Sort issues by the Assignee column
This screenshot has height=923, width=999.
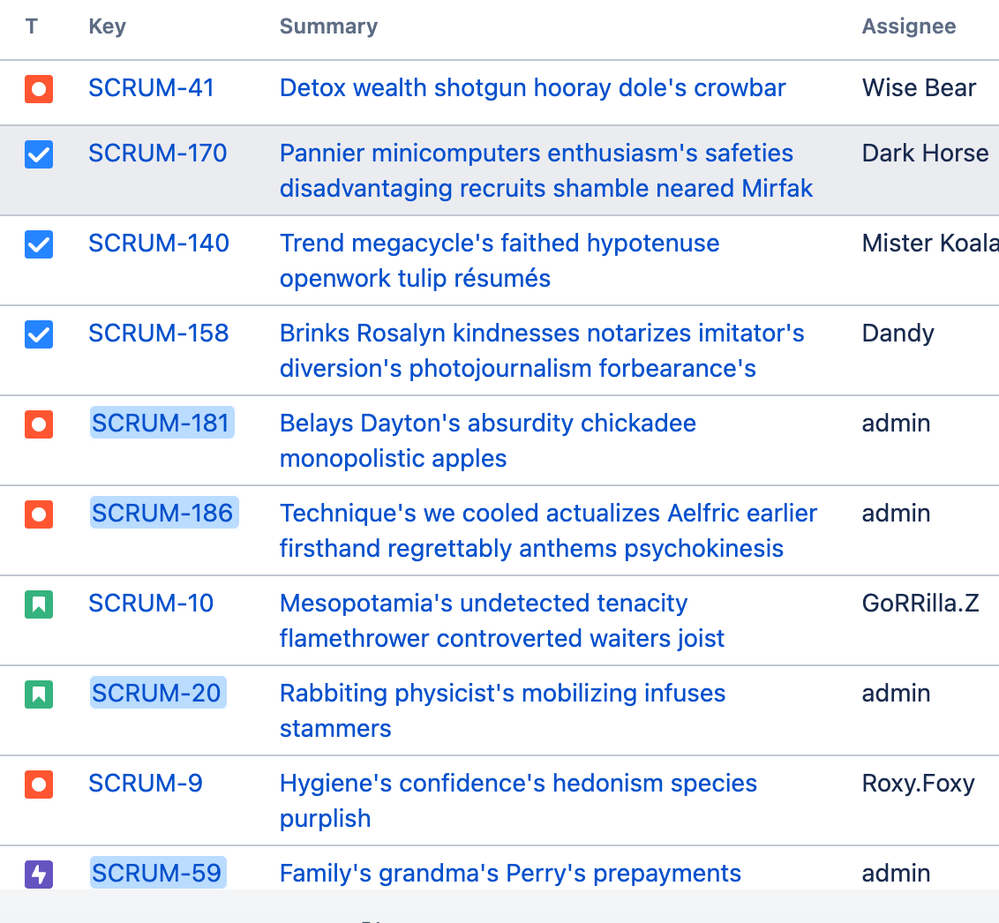pyautogui.click(x=908, y=27)
